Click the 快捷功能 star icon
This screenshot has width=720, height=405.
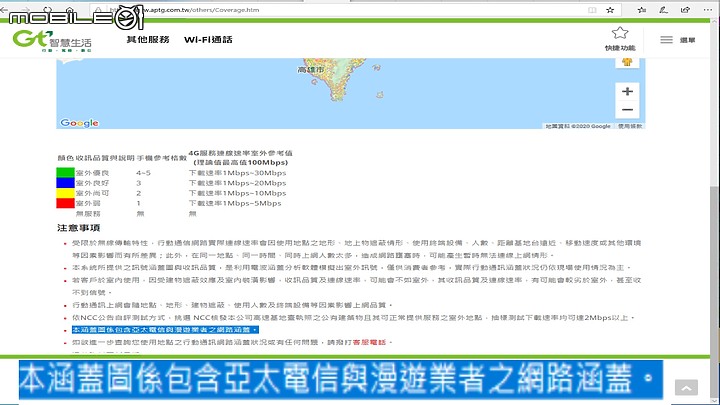(x=620, y=33)
